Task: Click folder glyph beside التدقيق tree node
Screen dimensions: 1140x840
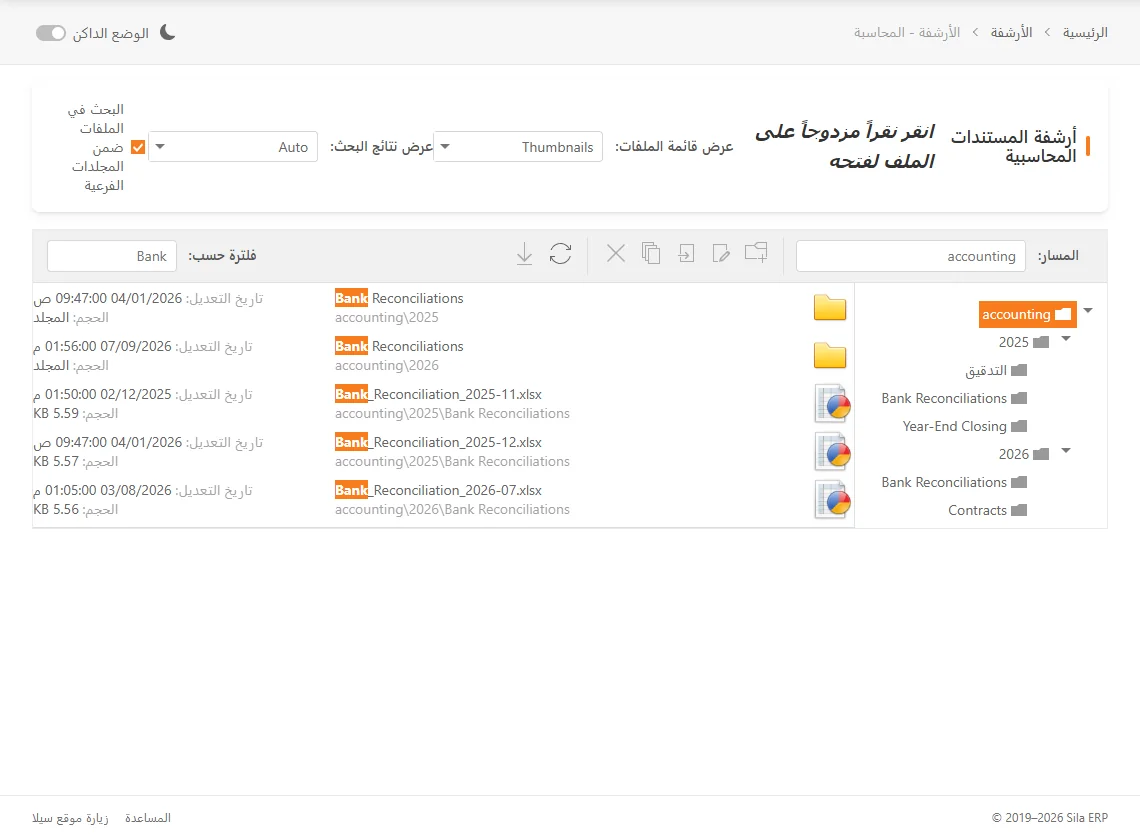Action: coord(1019,371)
